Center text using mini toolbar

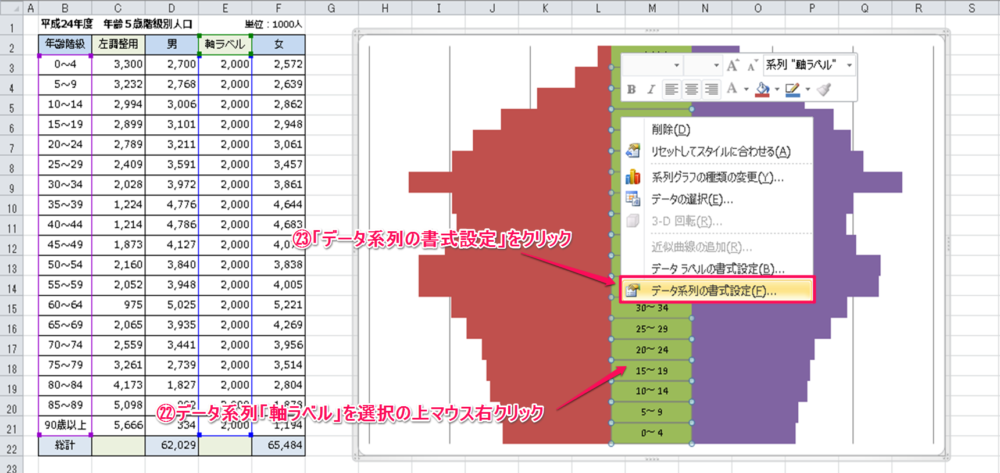pos(691,89)
